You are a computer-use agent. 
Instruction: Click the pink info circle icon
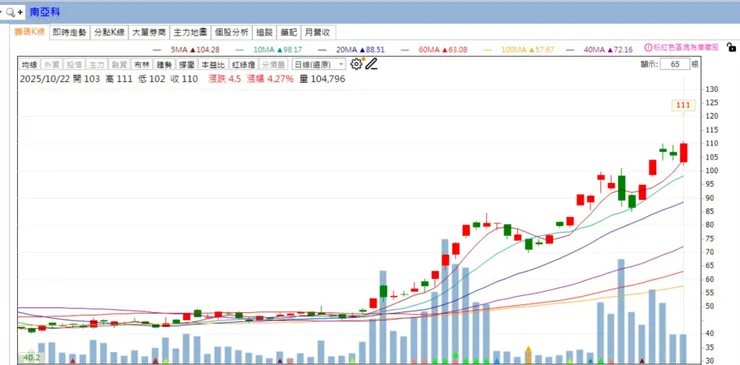pyautogui.click(x=648, y=48)
